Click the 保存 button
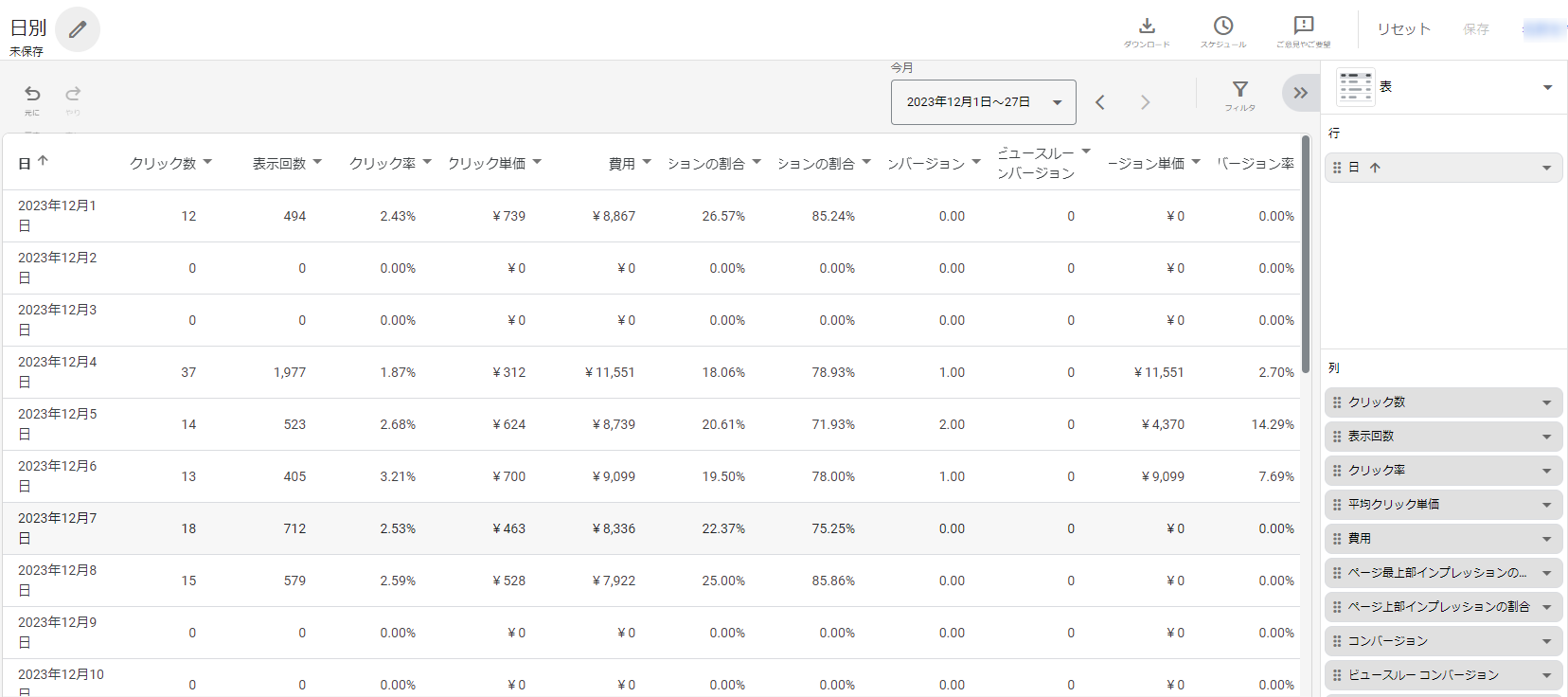Image resolution: width=1568 pixels, height=697 pixels. click(1475, 29)
